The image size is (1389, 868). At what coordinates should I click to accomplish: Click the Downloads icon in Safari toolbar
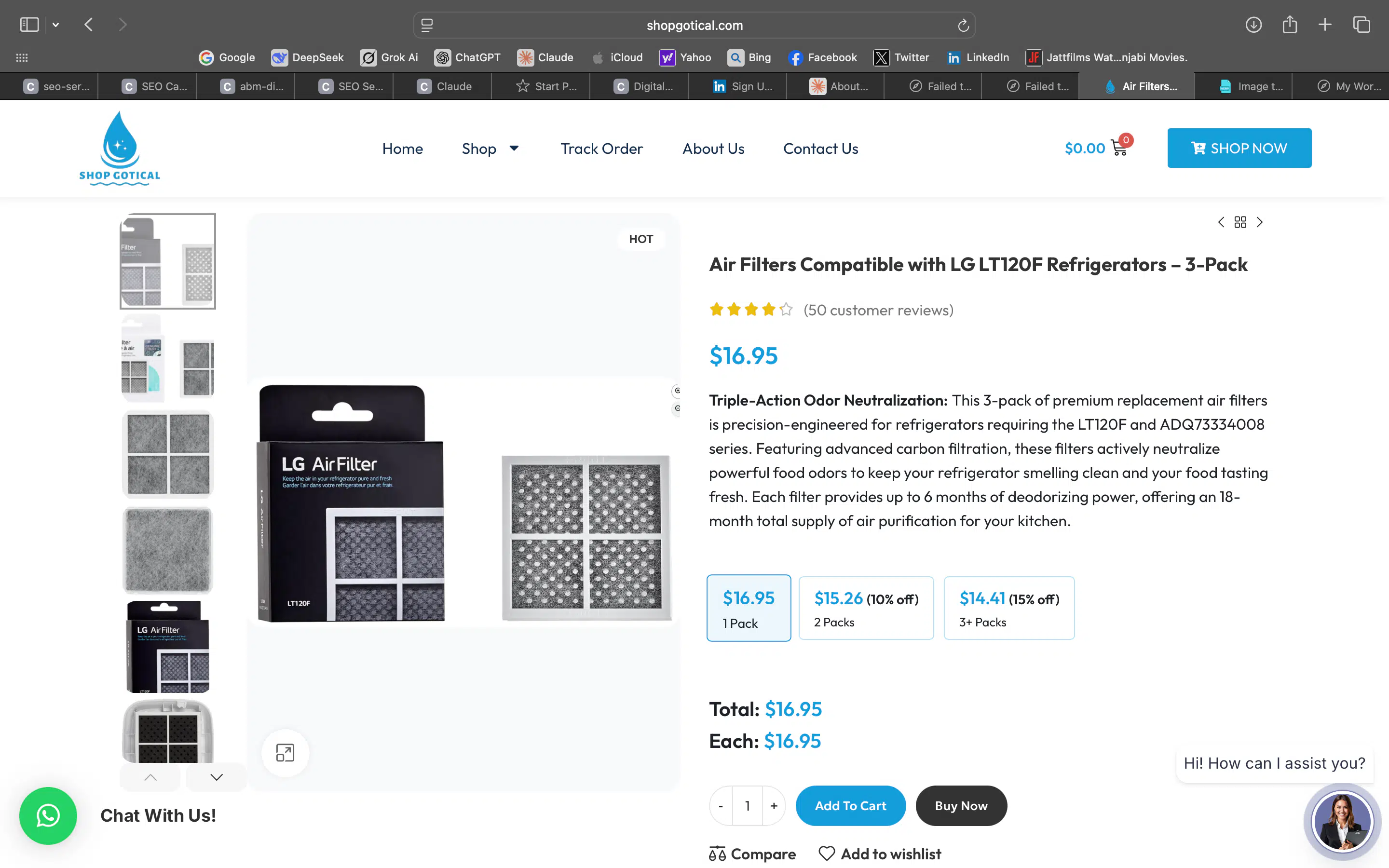point(1253,24)
